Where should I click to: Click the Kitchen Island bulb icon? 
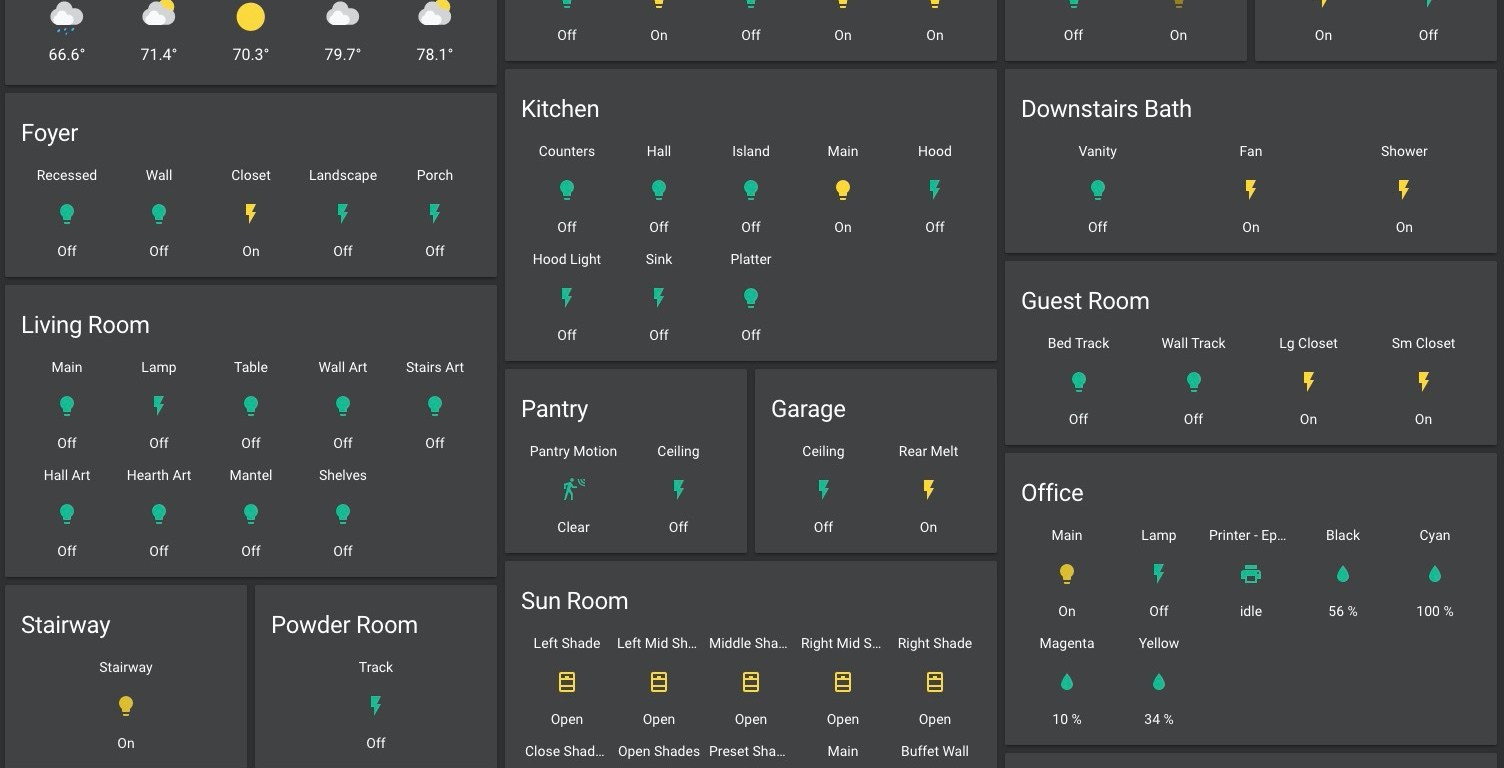click(x=750, y=189)
